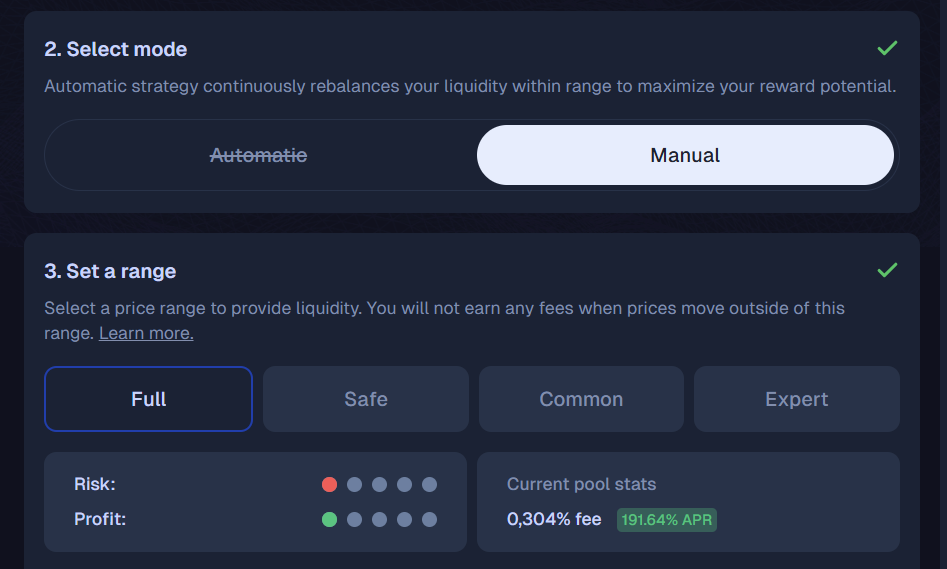Click the green first Profit indicator dot

click(329, 519)
